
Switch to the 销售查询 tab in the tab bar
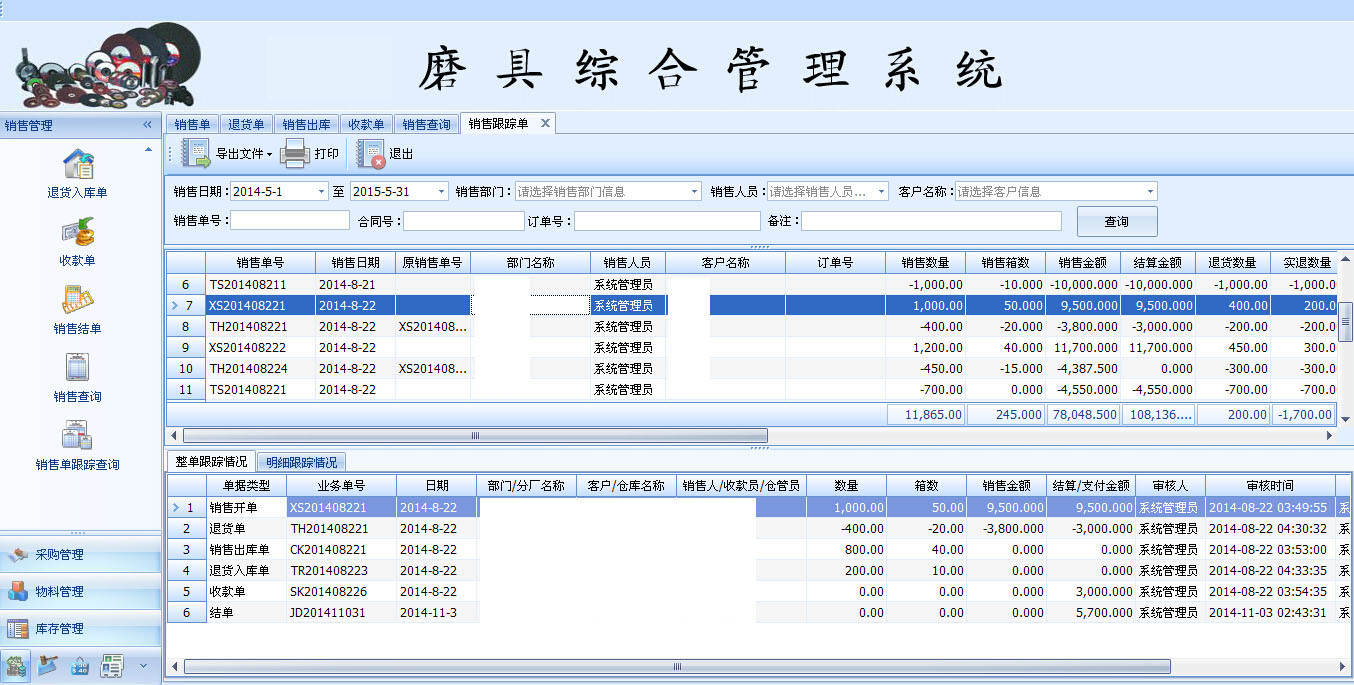coord(427,125)
